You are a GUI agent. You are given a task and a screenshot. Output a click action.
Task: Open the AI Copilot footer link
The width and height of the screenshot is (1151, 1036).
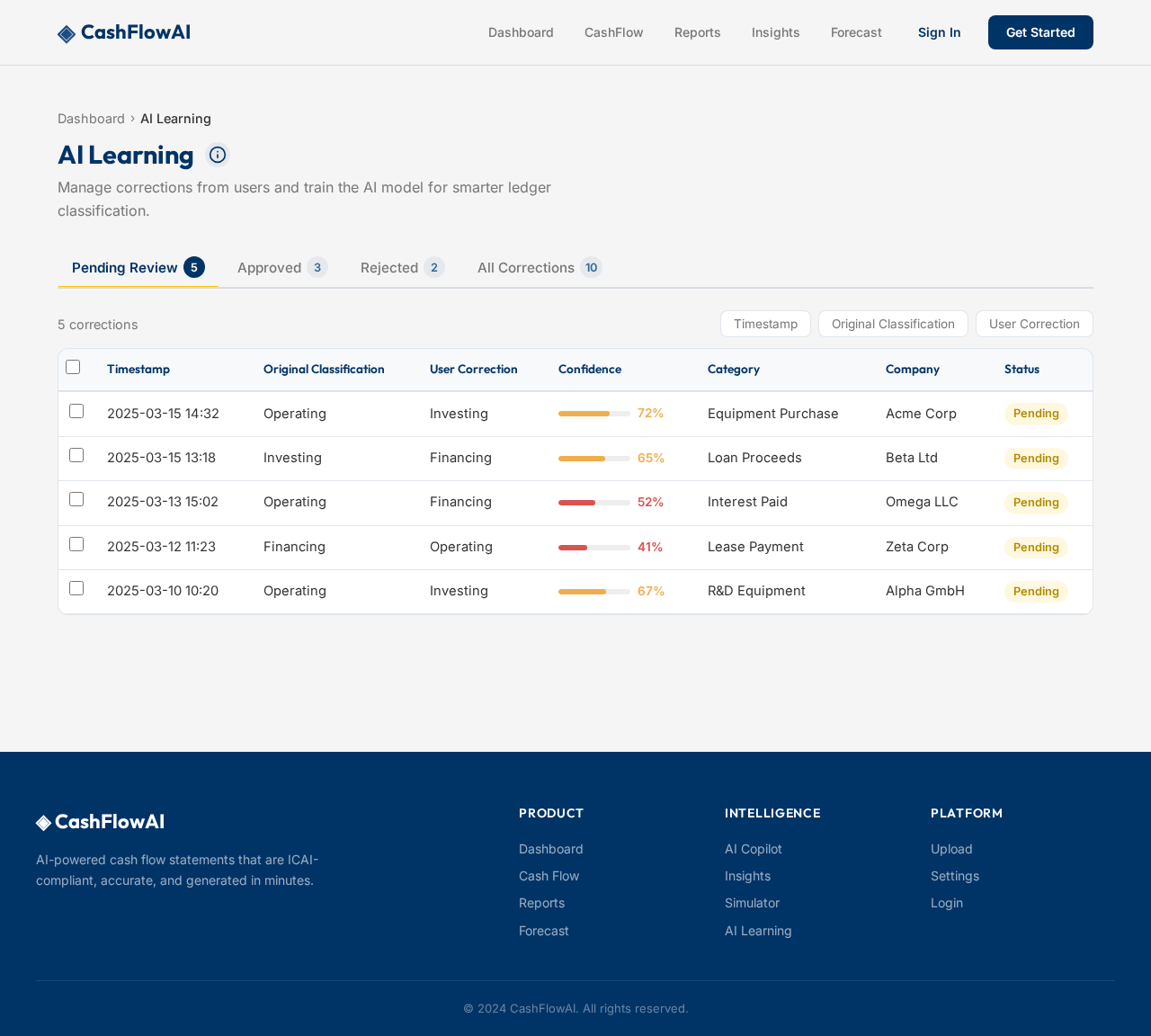pyautogui.click(x=754, y=849)
